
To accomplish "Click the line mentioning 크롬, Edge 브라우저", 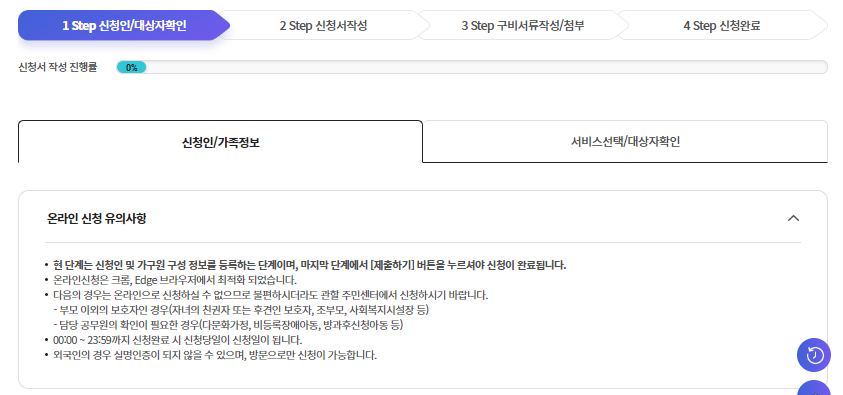I will tap(175, 280).
